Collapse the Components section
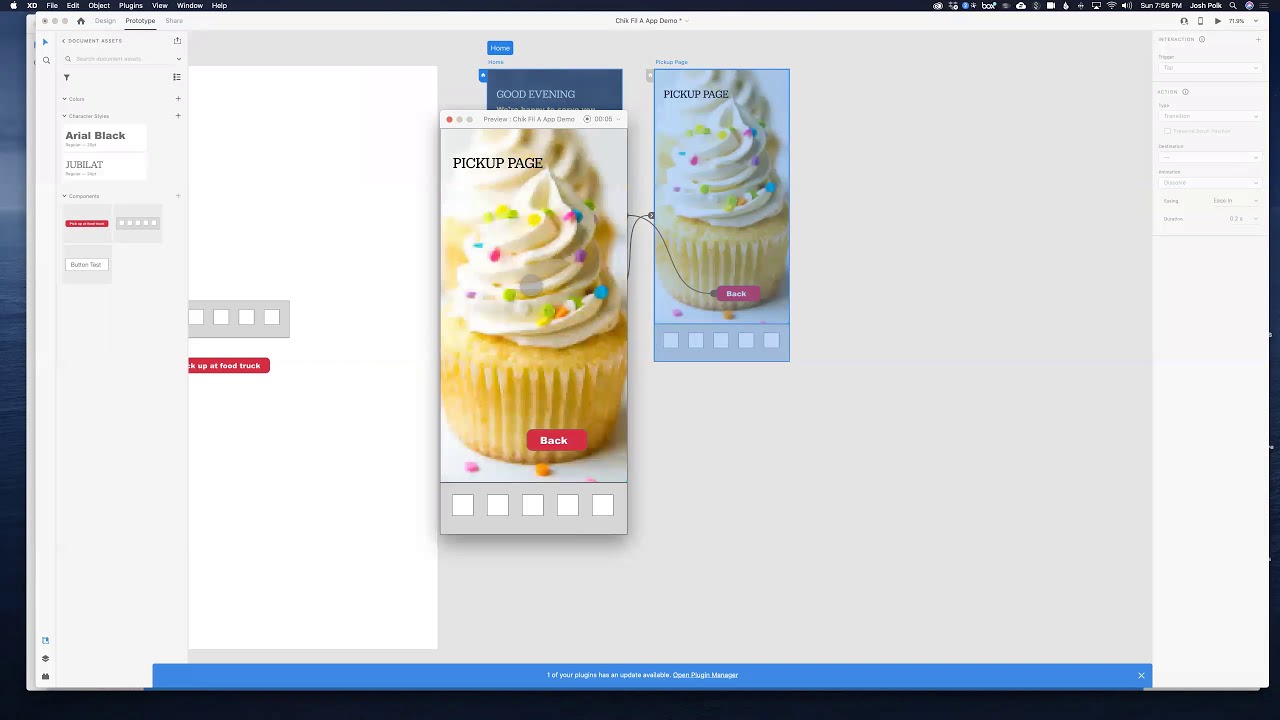 (64, 196)
